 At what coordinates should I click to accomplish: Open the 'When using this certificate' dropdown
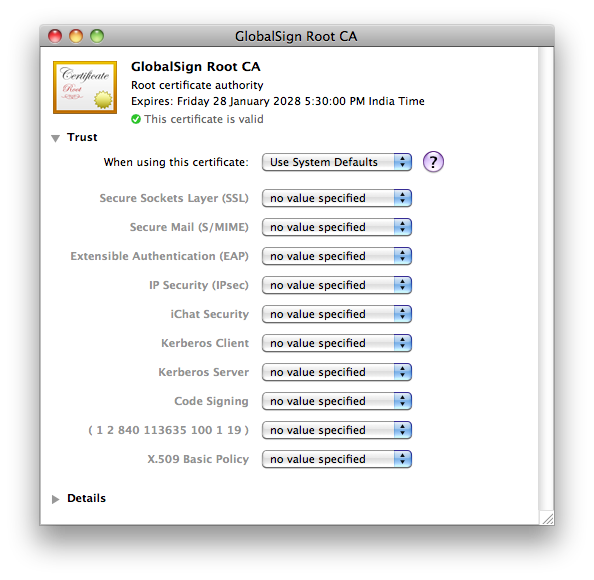tap(336, 162)
